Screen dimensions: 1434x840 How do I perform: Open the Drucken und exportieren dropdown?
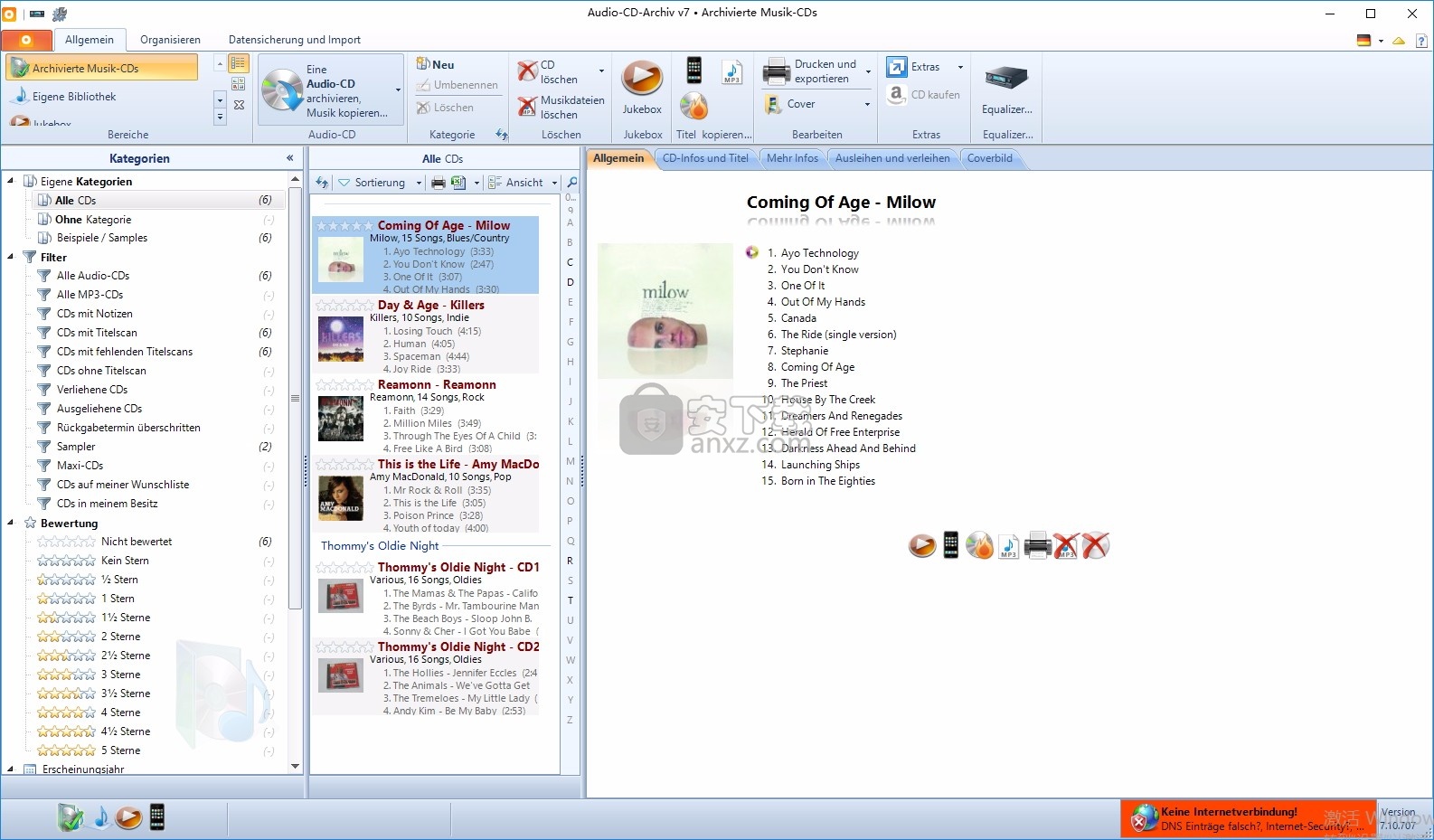[817, 71]
